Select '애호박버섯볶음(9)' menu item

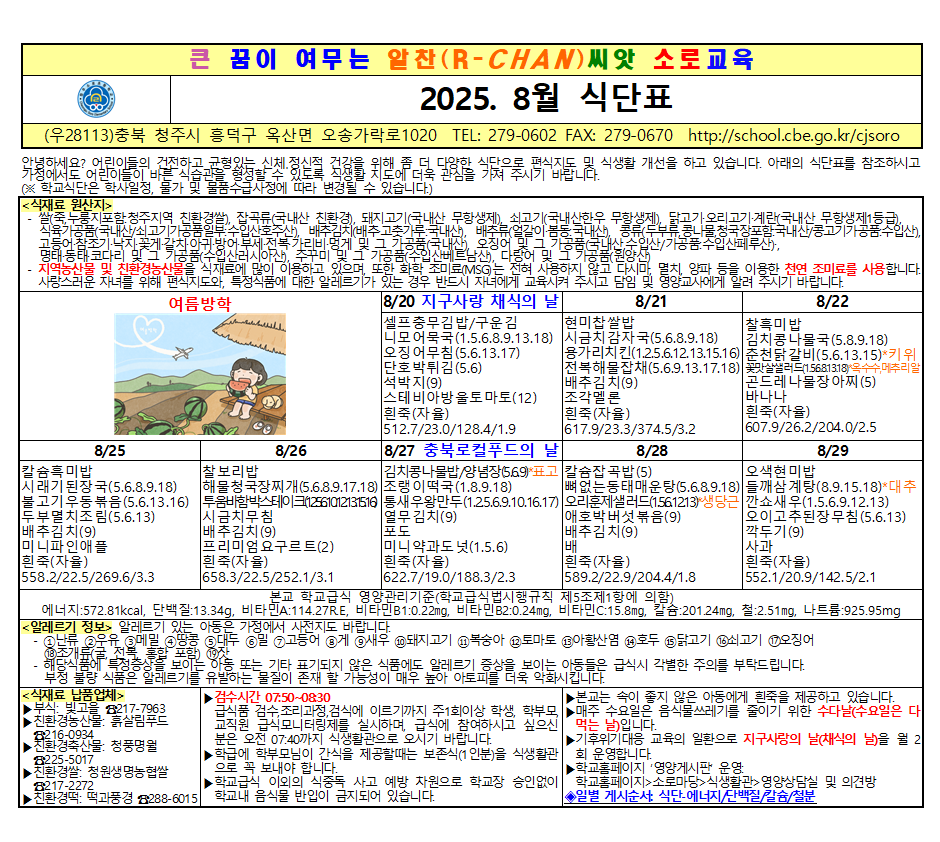pos(623,516)
